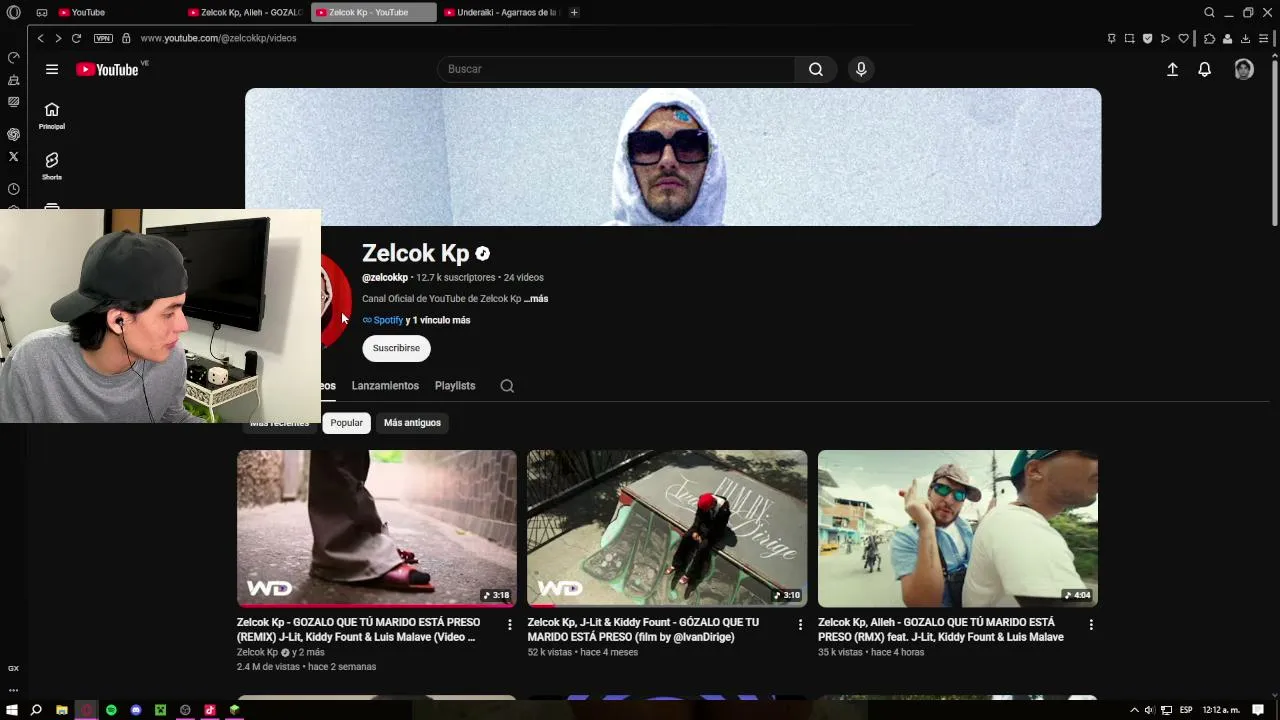
Task: Open options menu for 2.4 M views video
Action: pyautogui.click(x=509, y=625)
